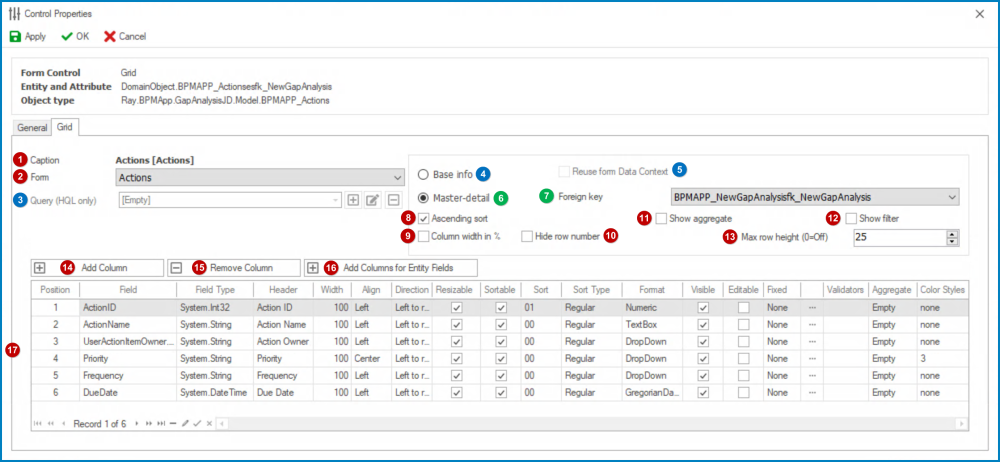The image size is (1000, 462).
Task: Select the Base info radio button
Action: click(423, 173)
